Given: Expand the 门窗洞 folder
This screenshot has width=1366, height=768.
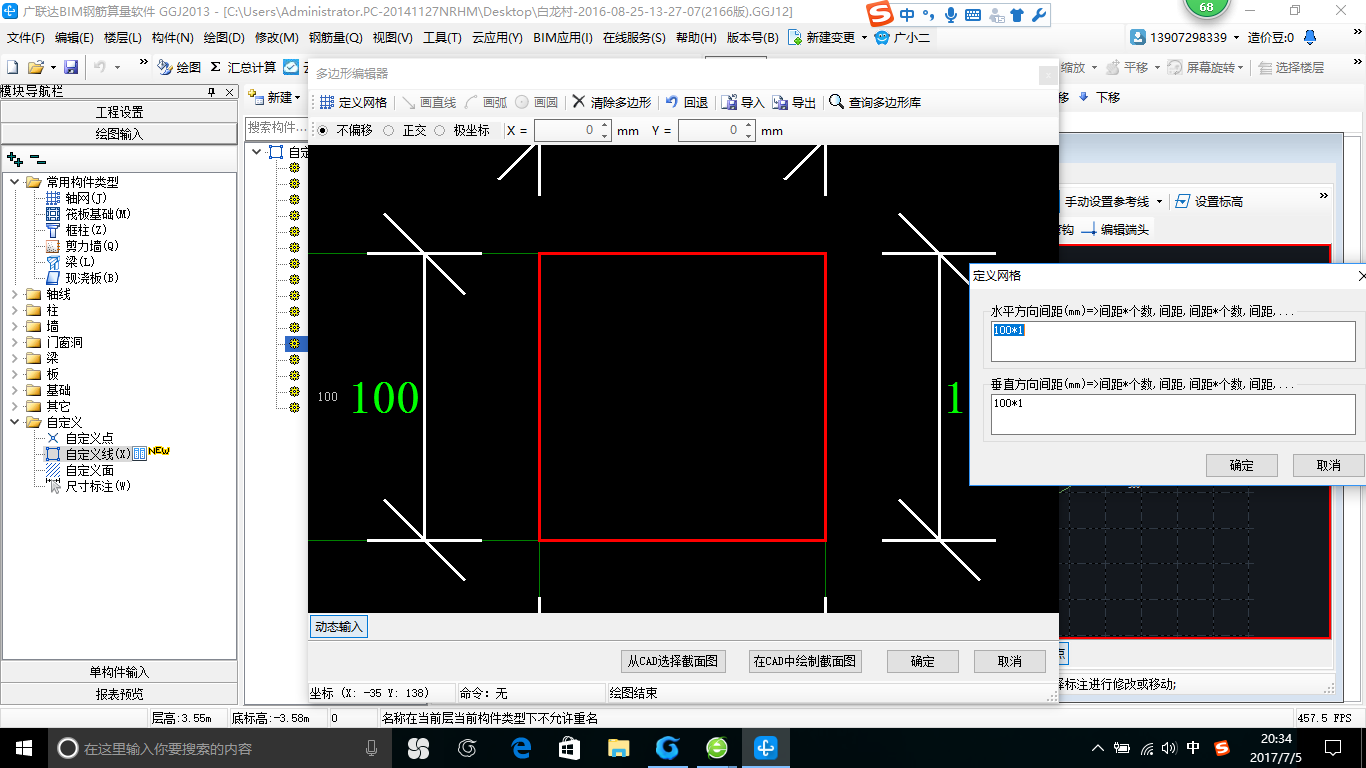Looking at the screenshot, I should (x=15, y=342).
